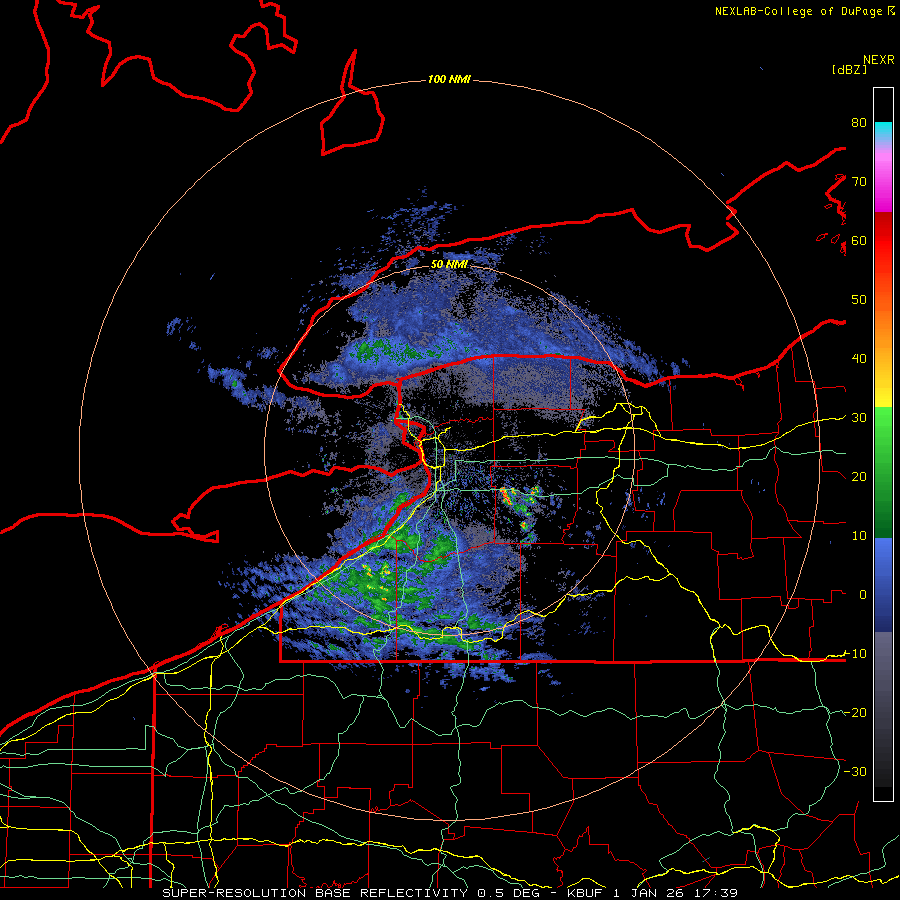Click the 20 value on the dBZ scale
This screenshot has width=900, height=900.
[x=859, y=477]
